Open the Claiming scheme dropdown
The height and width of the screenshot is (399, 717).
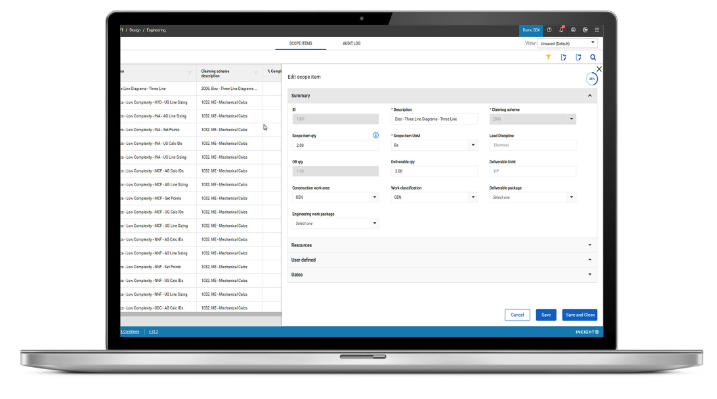[x=532, y=119]
